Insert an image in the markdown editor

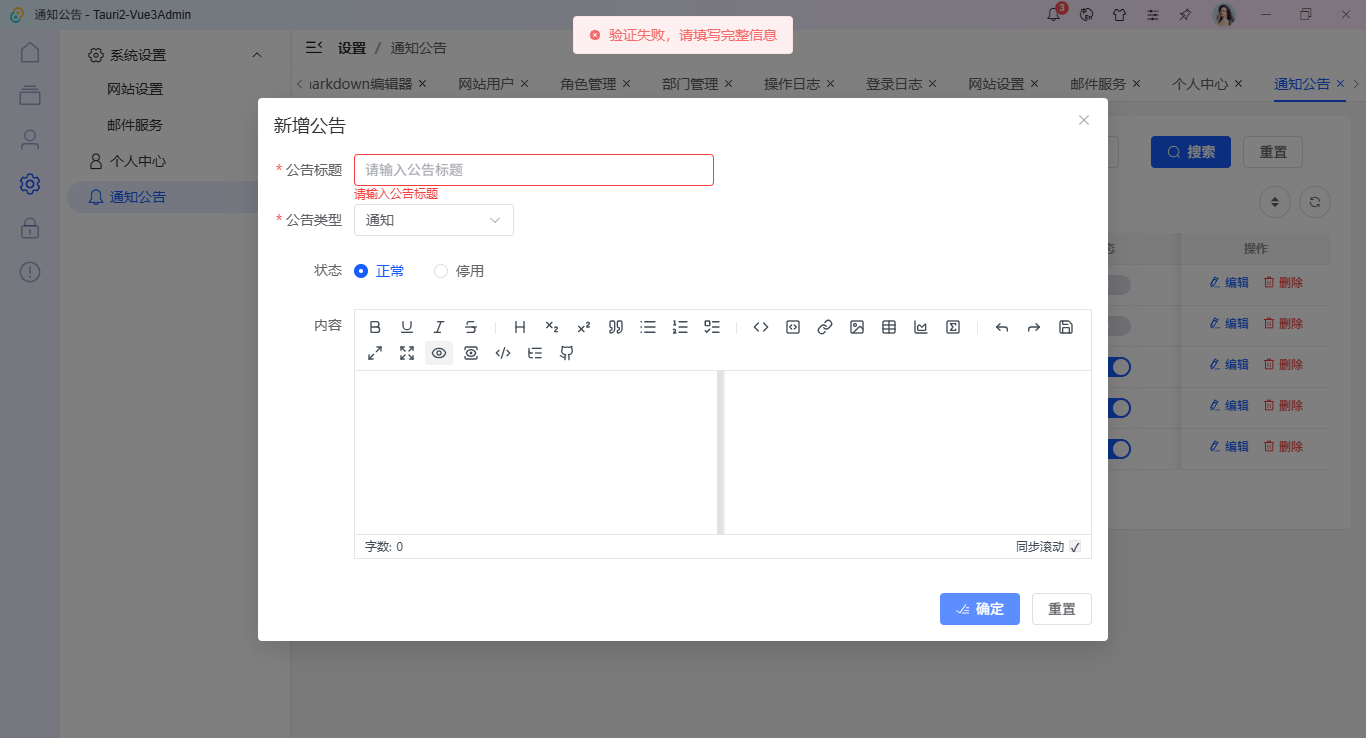(857, 327)
